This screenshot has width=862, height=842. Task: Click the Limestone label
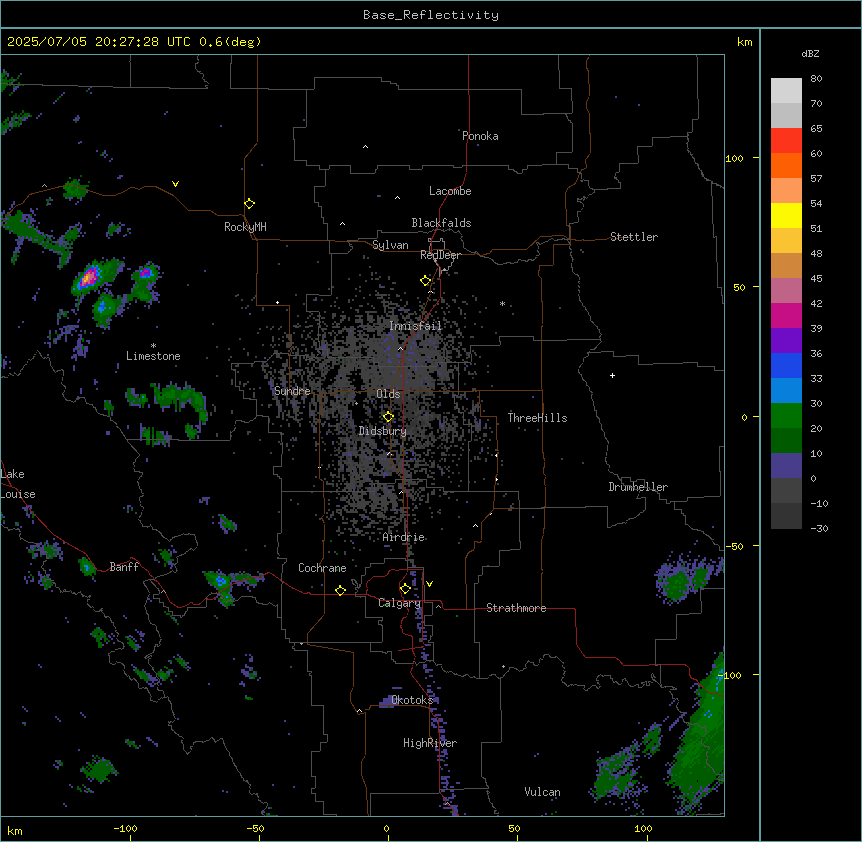[153, 356]
